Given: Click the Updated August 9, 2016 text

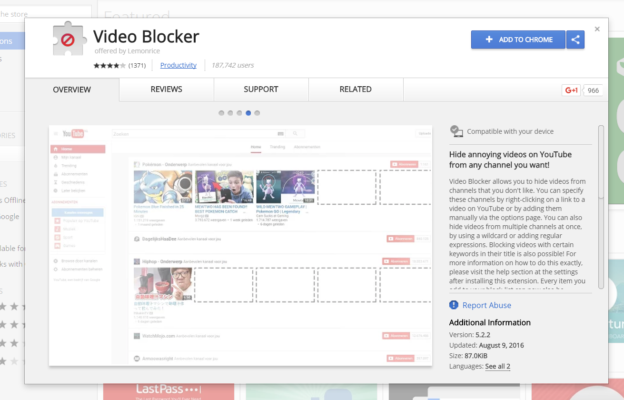Looking at the screenshot, I should (486, 345).
